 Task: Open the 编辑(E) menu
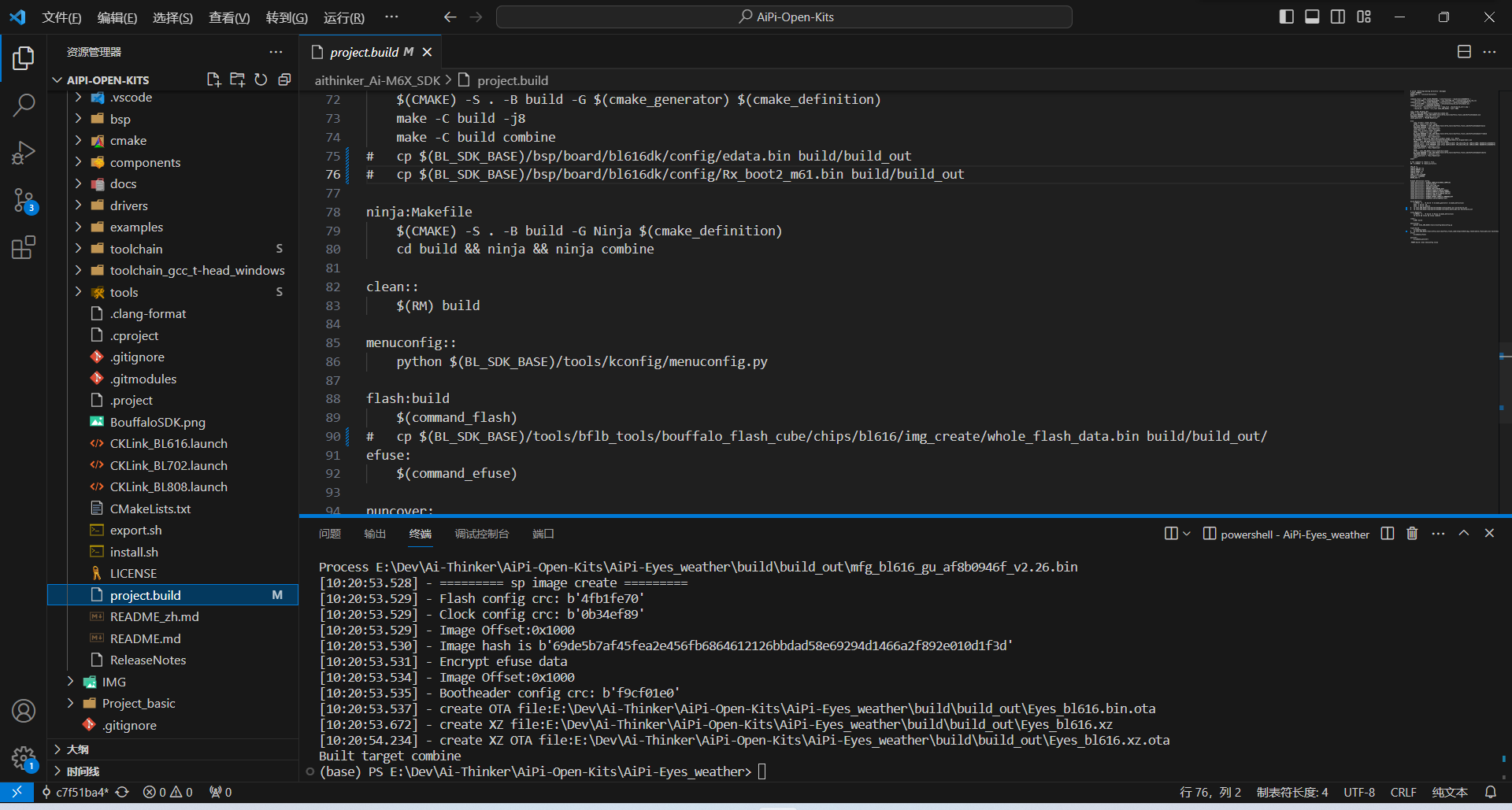[117, 17]
